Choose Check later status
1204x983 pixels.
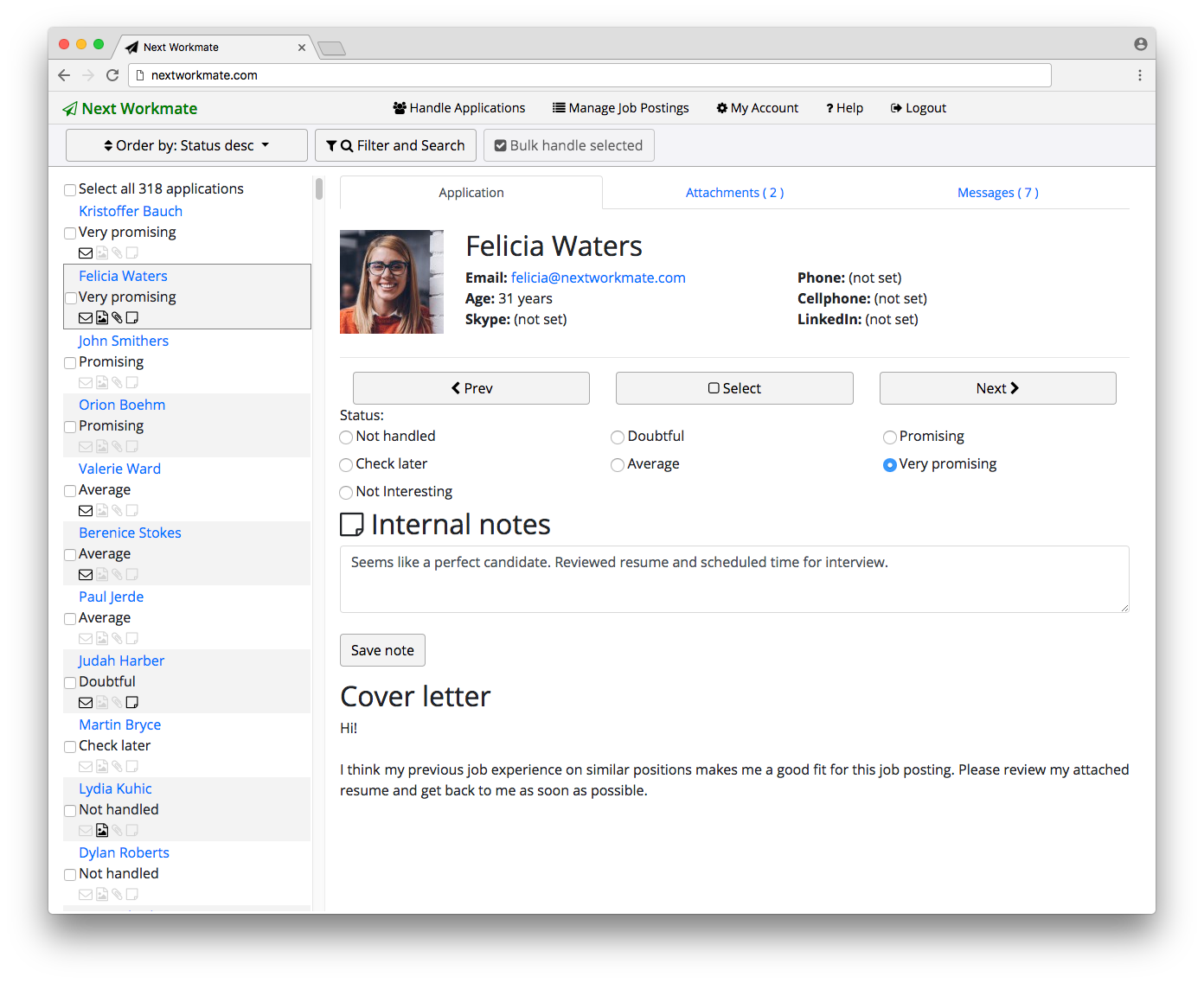tap(346, 465)
